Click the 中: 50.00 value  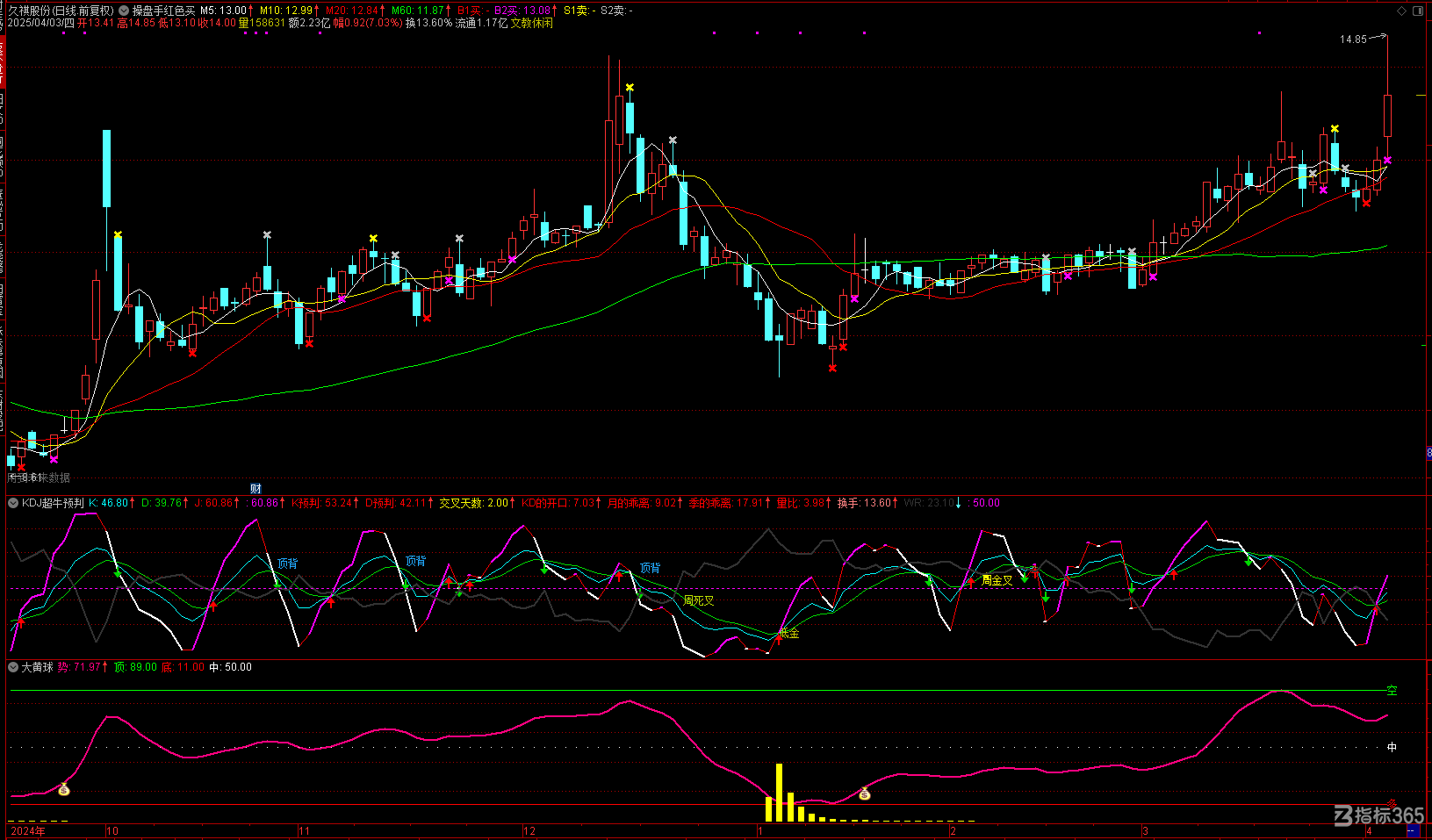pos(230,667)
